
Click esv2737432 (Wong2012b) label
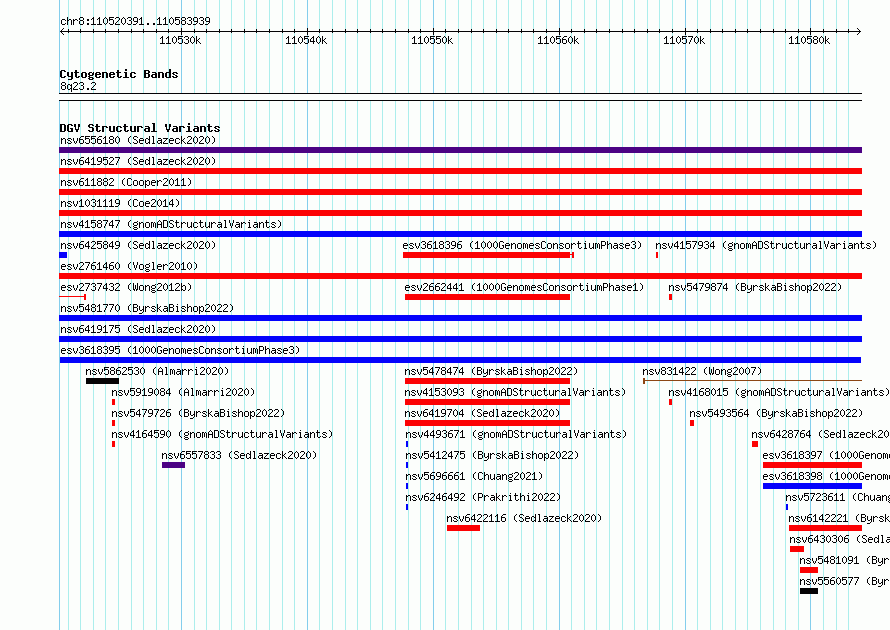(x=126, y=287)
